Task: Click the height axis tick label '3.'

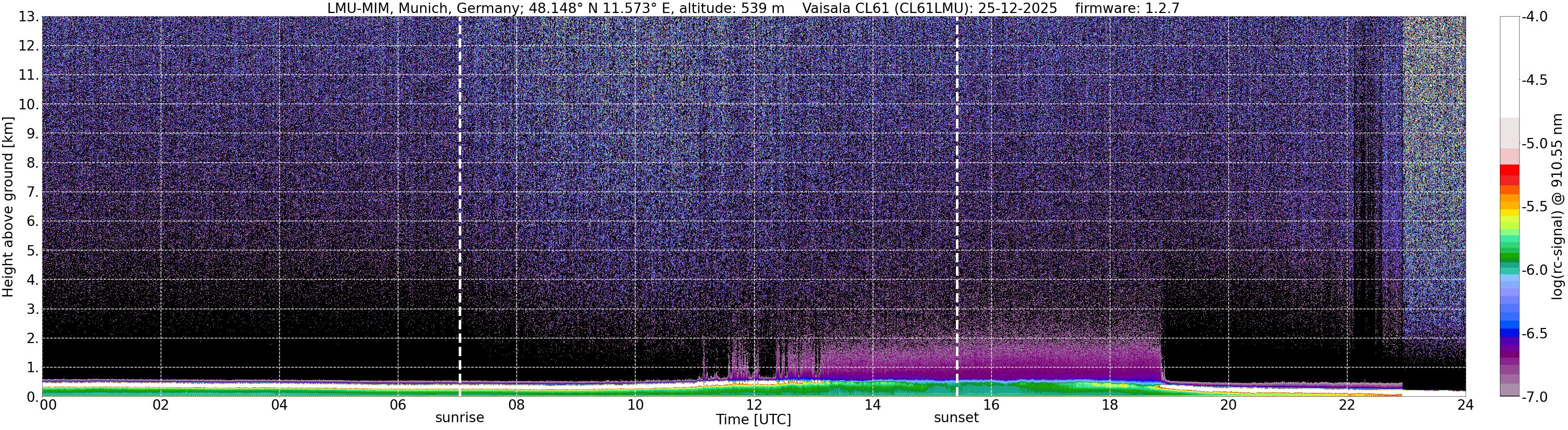Action: (32, 309)
